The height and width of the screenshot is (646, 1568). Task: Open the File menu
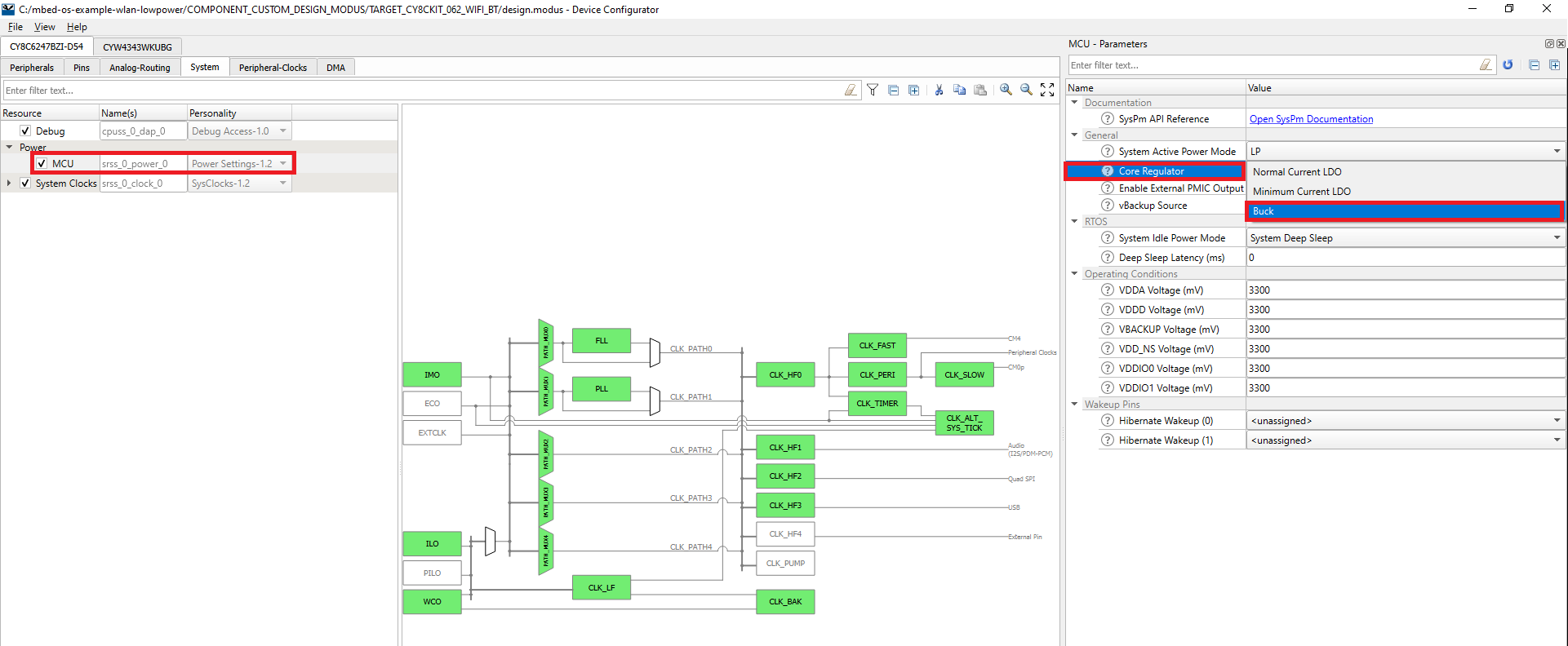pyautogui.click(x=16, y=27)
